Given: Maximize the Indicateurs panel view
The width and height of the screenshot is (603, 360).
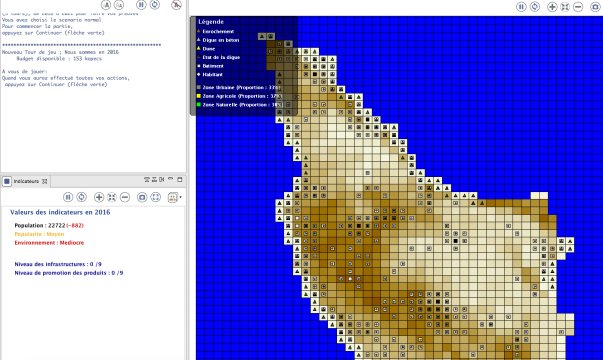Looking at the screenshot, I should tap(180, 180).
